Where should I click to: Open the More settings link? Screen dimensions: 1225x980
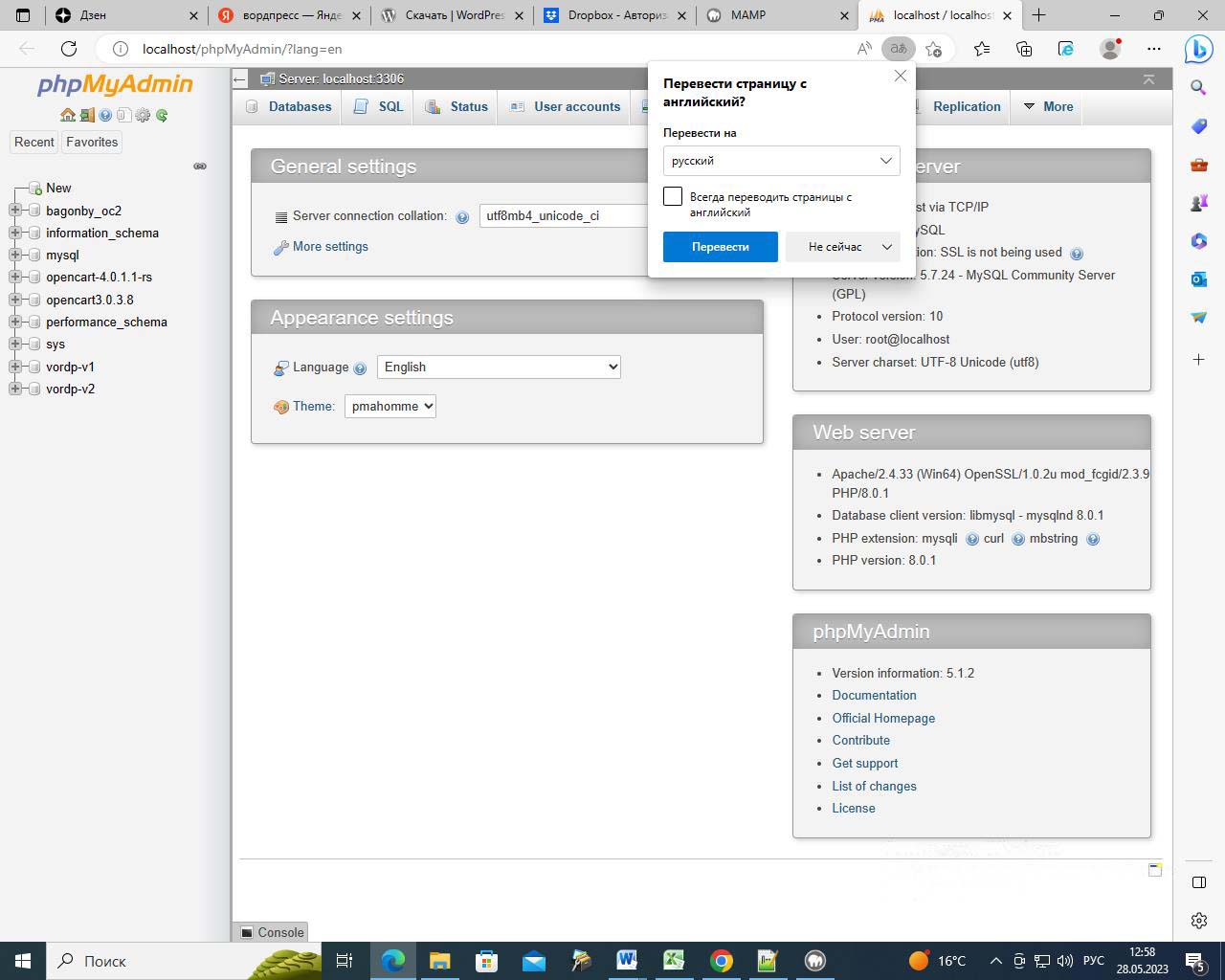pos(330,247)
